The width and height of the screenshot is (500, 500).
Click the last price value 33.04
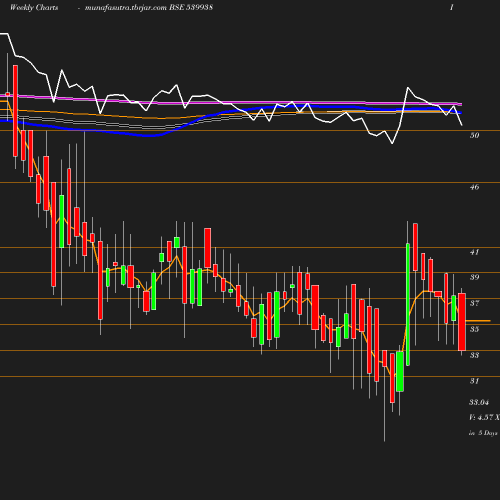479,402
